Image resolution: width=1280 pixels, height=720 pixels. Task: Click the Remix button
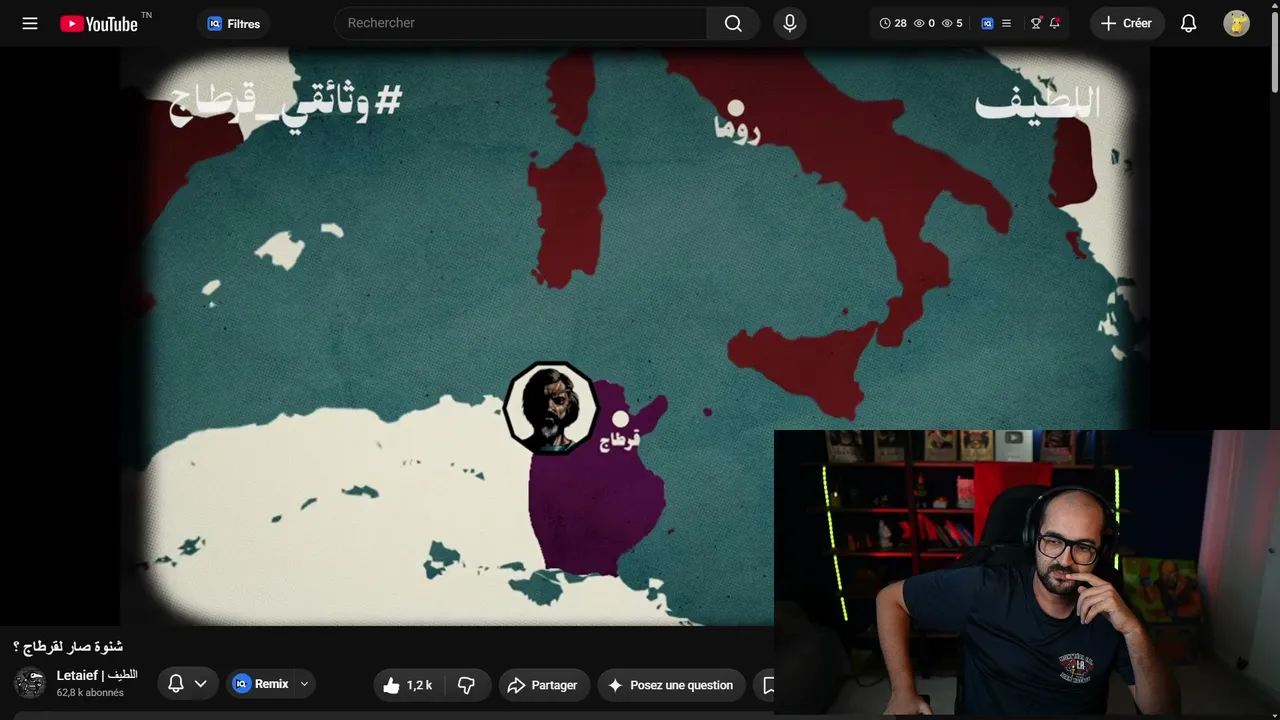(261, 684)
